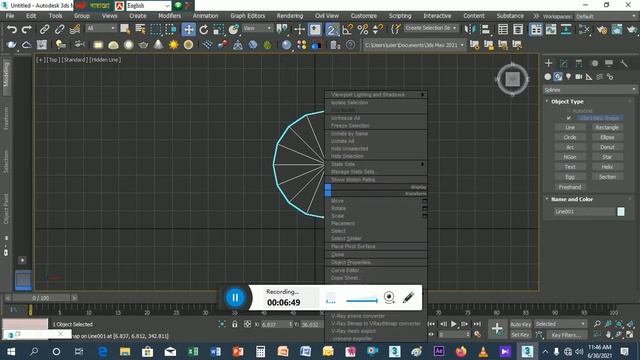Click the Redo arrow in main toolbar
640x360 pixels.
pos(27,29)
